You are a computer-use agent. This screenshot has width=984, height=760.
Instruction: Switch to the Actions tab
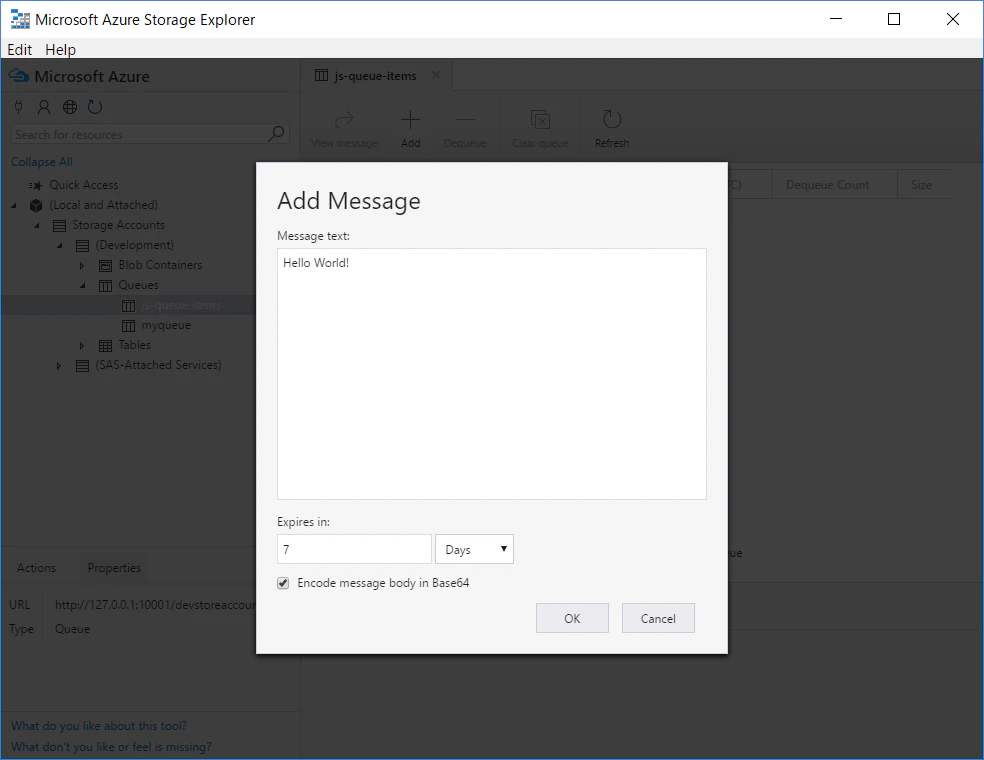tap(36, 567)
